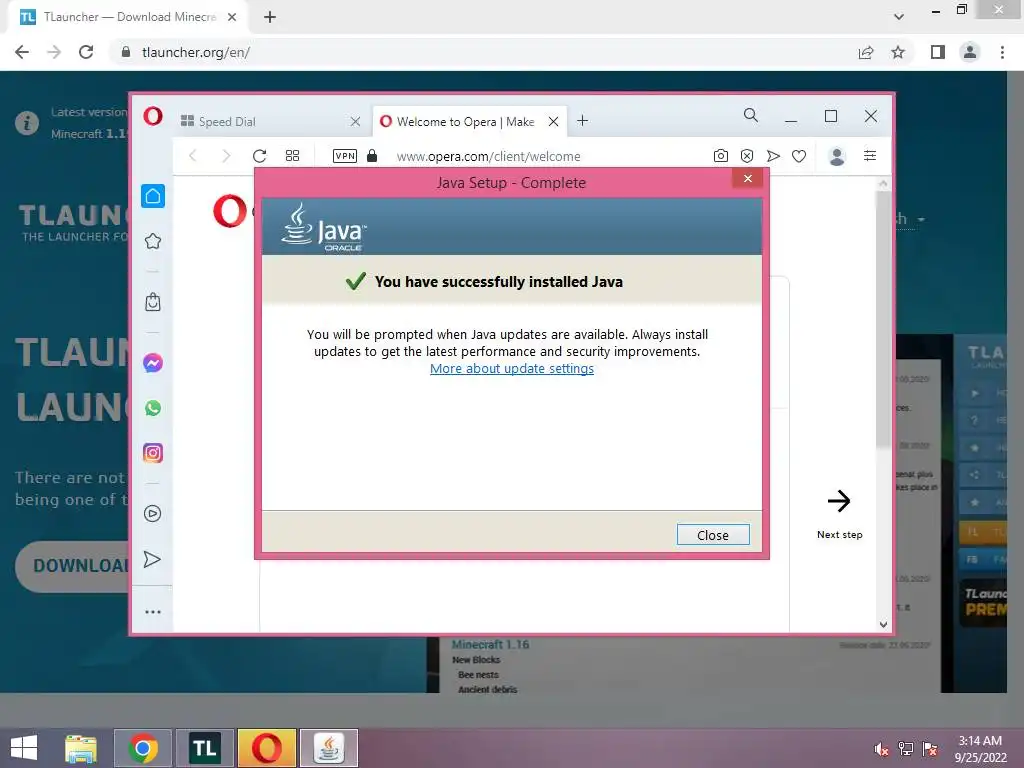
Task: Go back in Chrome window
Action: pos(22,52)
